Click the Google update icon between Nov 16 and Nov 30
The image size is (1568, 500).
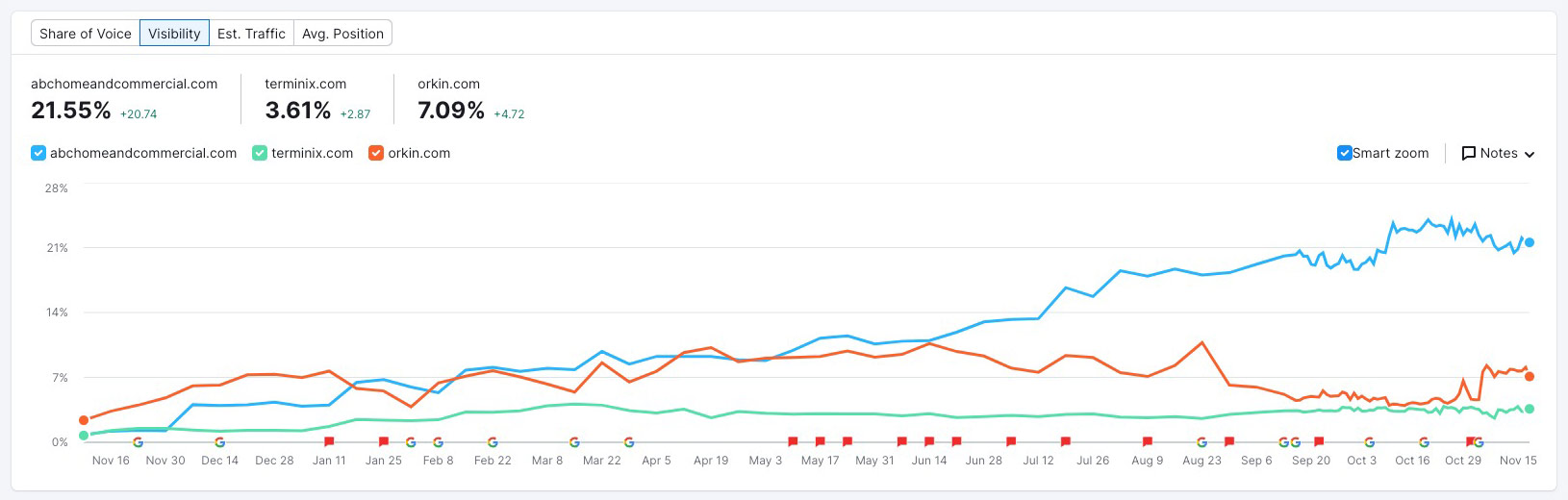[138, 442]
